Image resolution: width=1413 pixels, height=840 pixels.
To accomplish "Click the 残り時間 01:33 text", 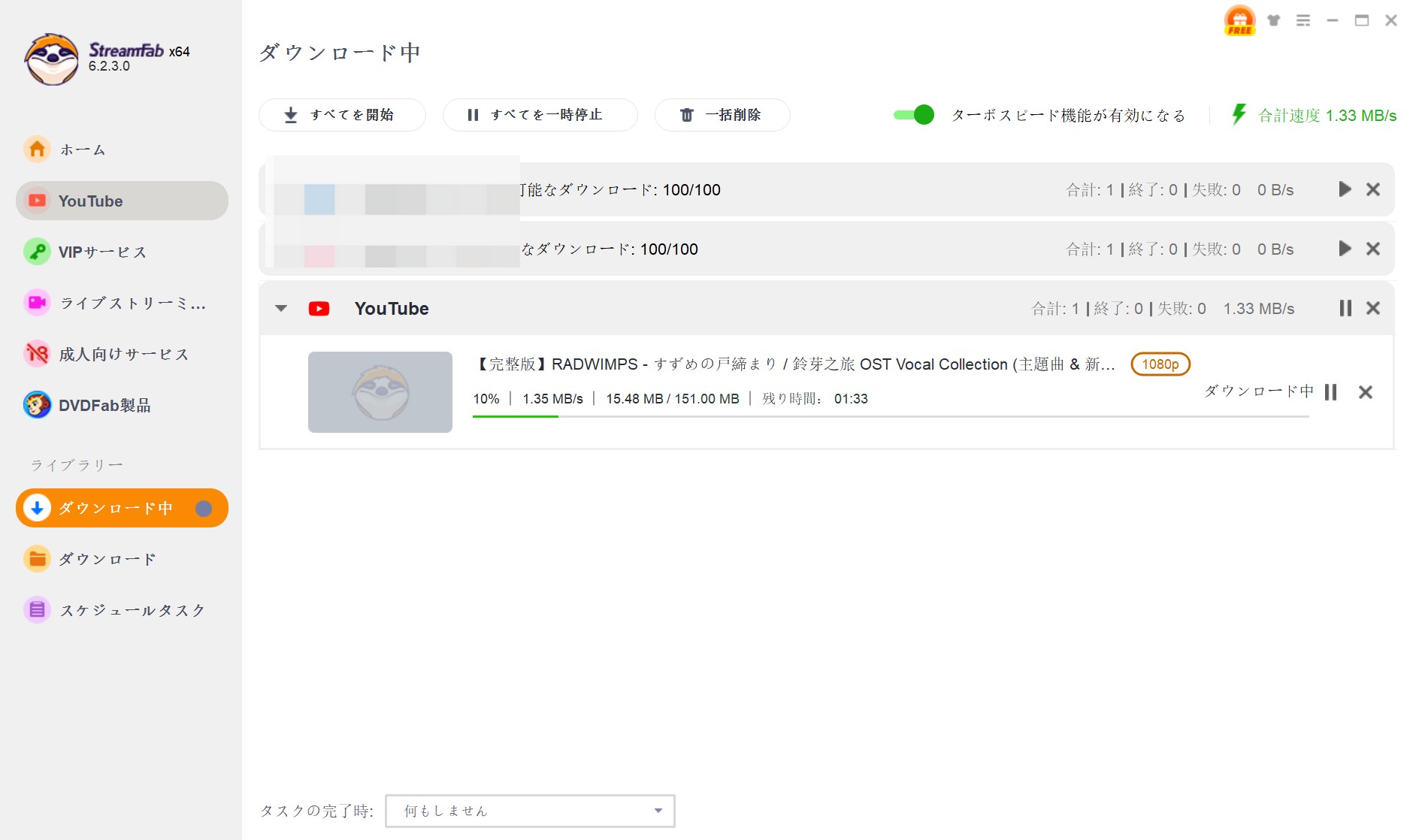I will (815, 399).
